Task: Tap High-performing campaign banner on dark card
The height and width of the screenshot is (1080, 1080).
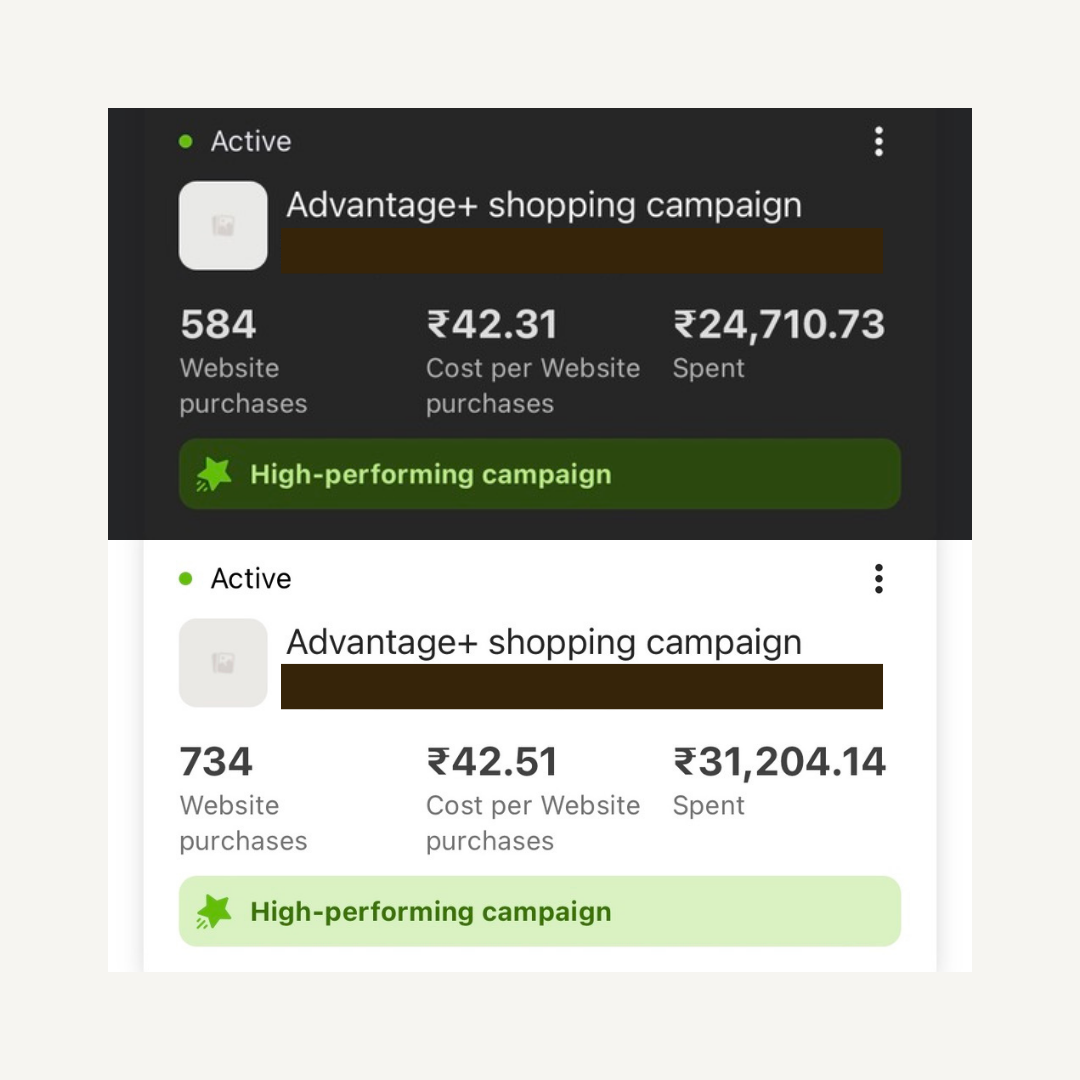Action: (x=540, y=474)
